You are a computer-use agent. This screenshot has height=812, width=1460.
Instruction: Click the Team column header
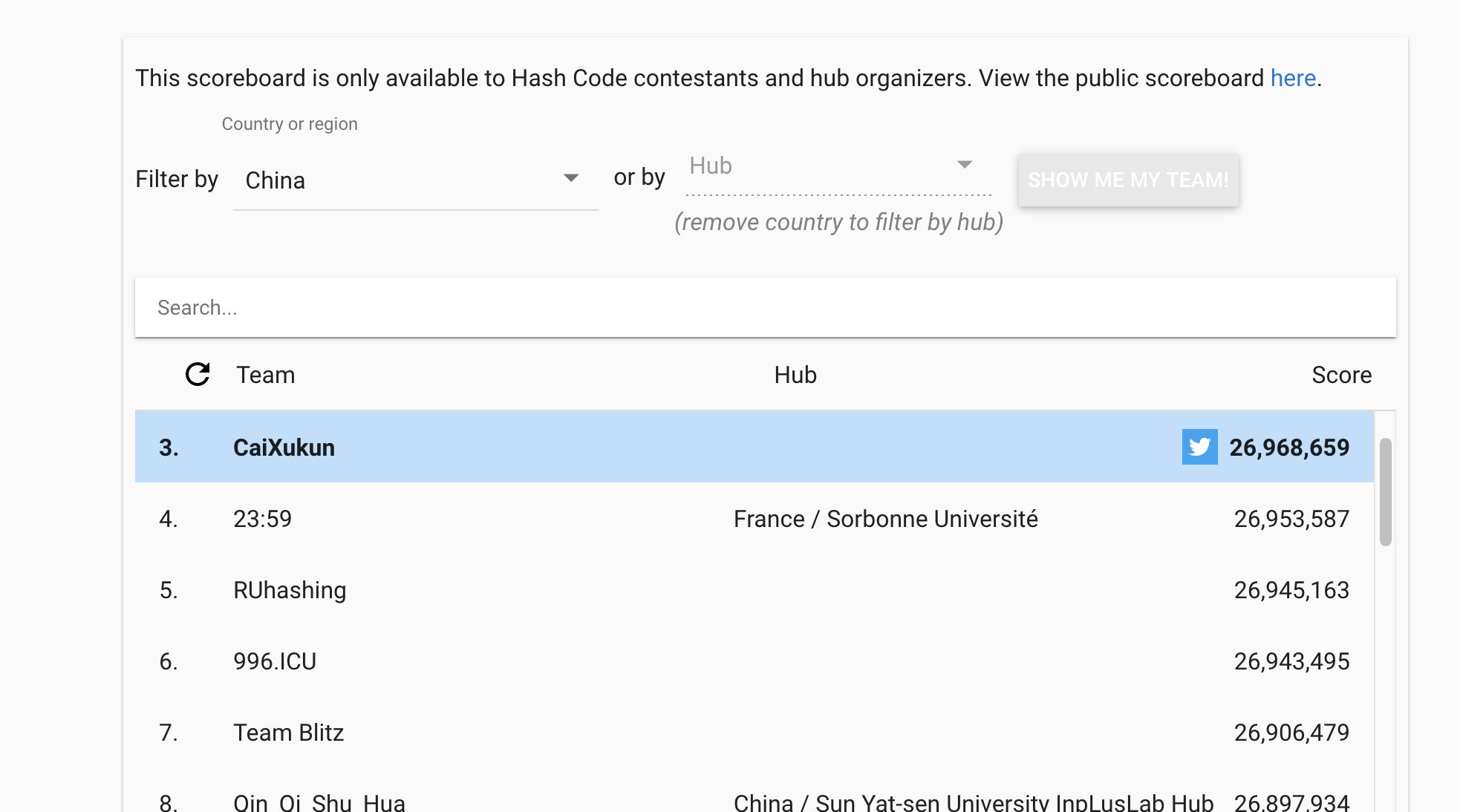coord(265,375)
